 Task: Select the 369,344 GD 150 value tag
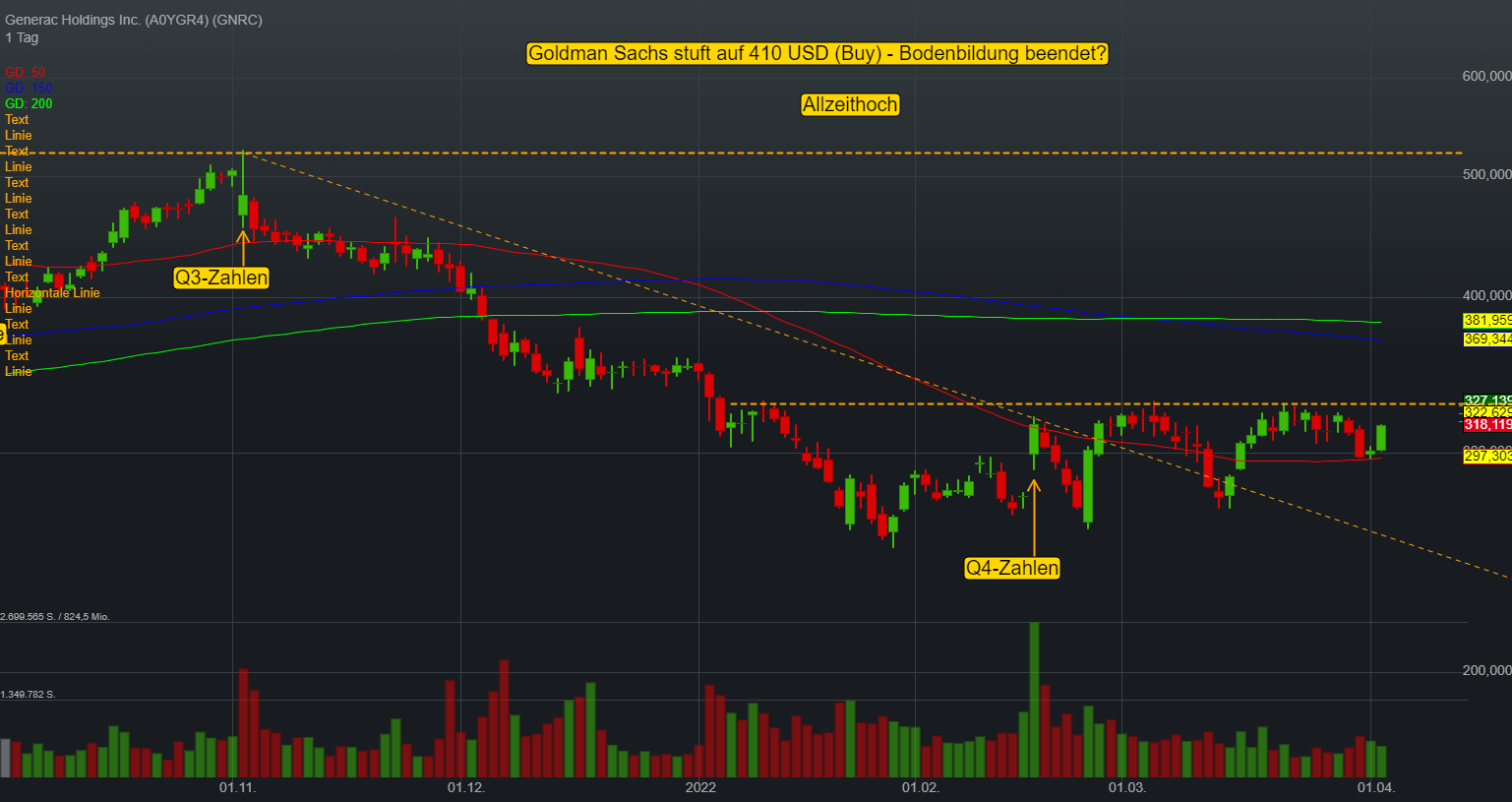tap(1487, 339)
